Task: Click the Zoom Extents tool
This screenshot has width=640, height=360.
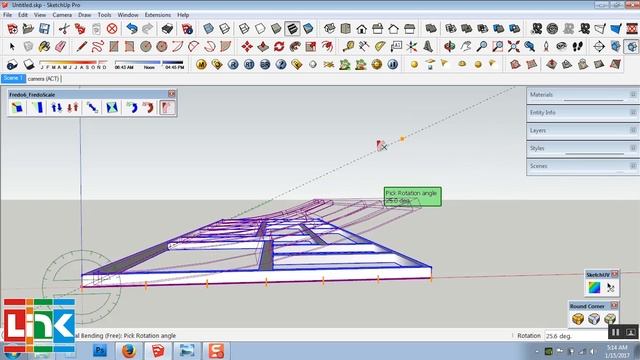Action: (513, 47)
